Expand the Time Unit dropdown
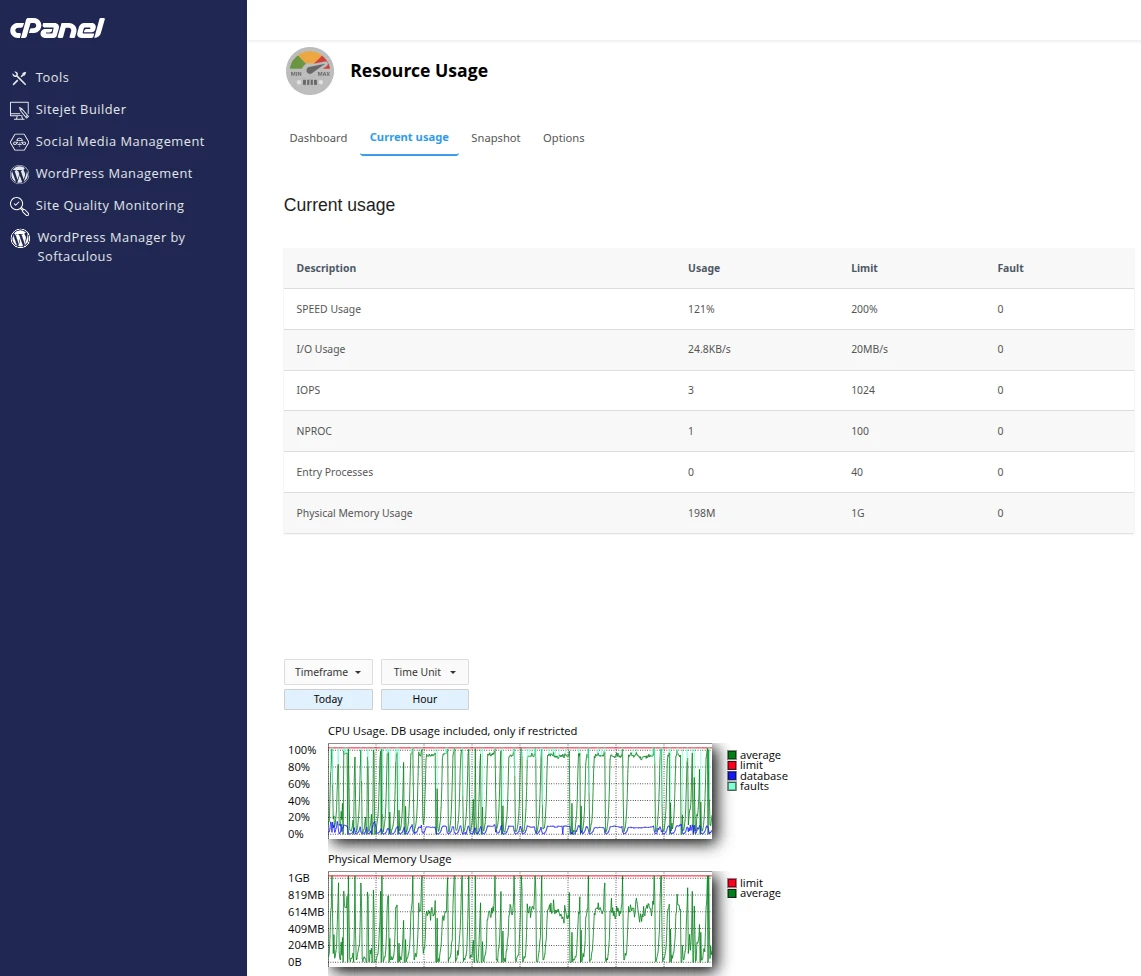 click(x=424, y=672)
